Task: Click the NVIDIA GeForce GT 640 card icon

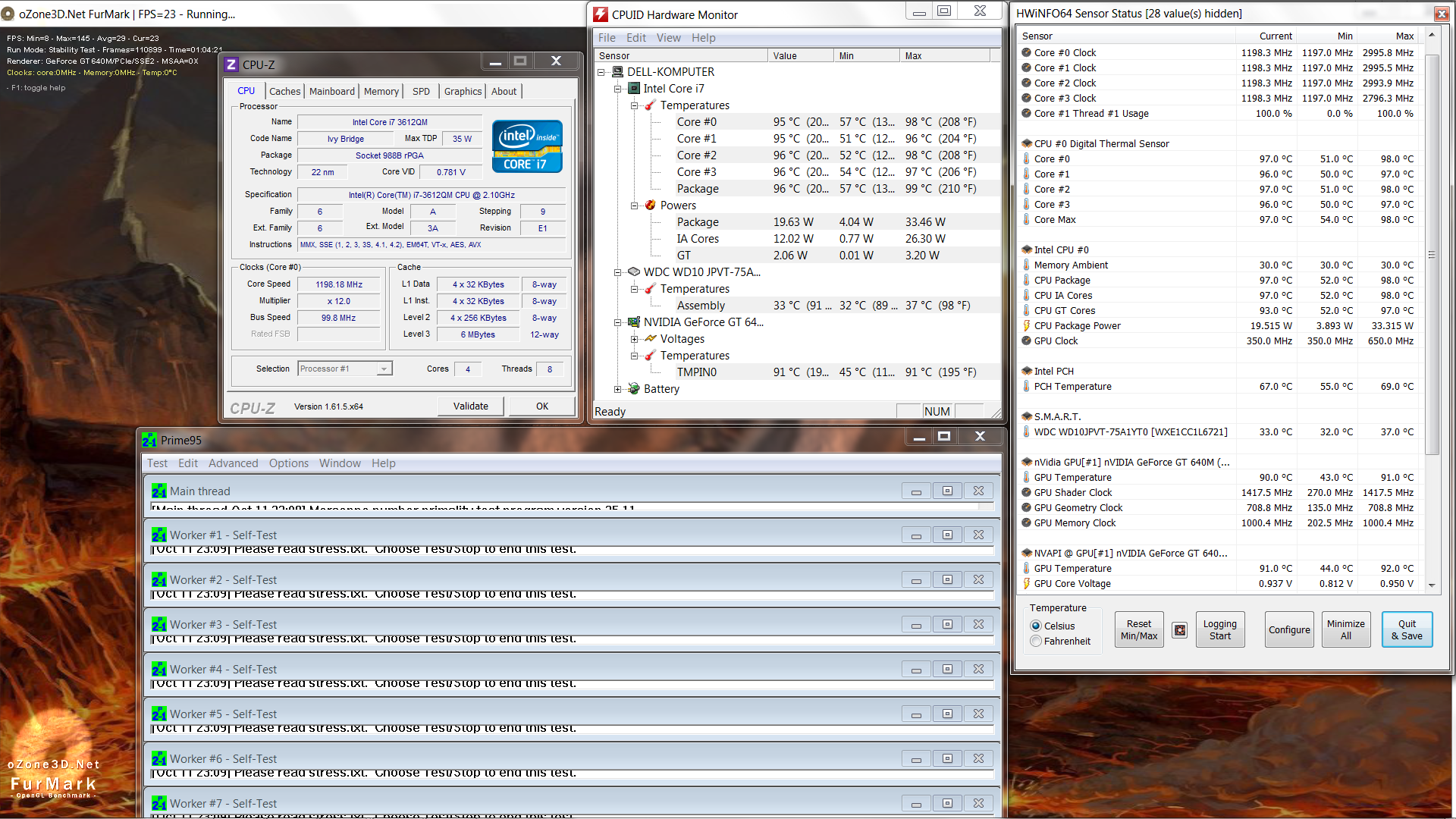Action: (634, 322)
